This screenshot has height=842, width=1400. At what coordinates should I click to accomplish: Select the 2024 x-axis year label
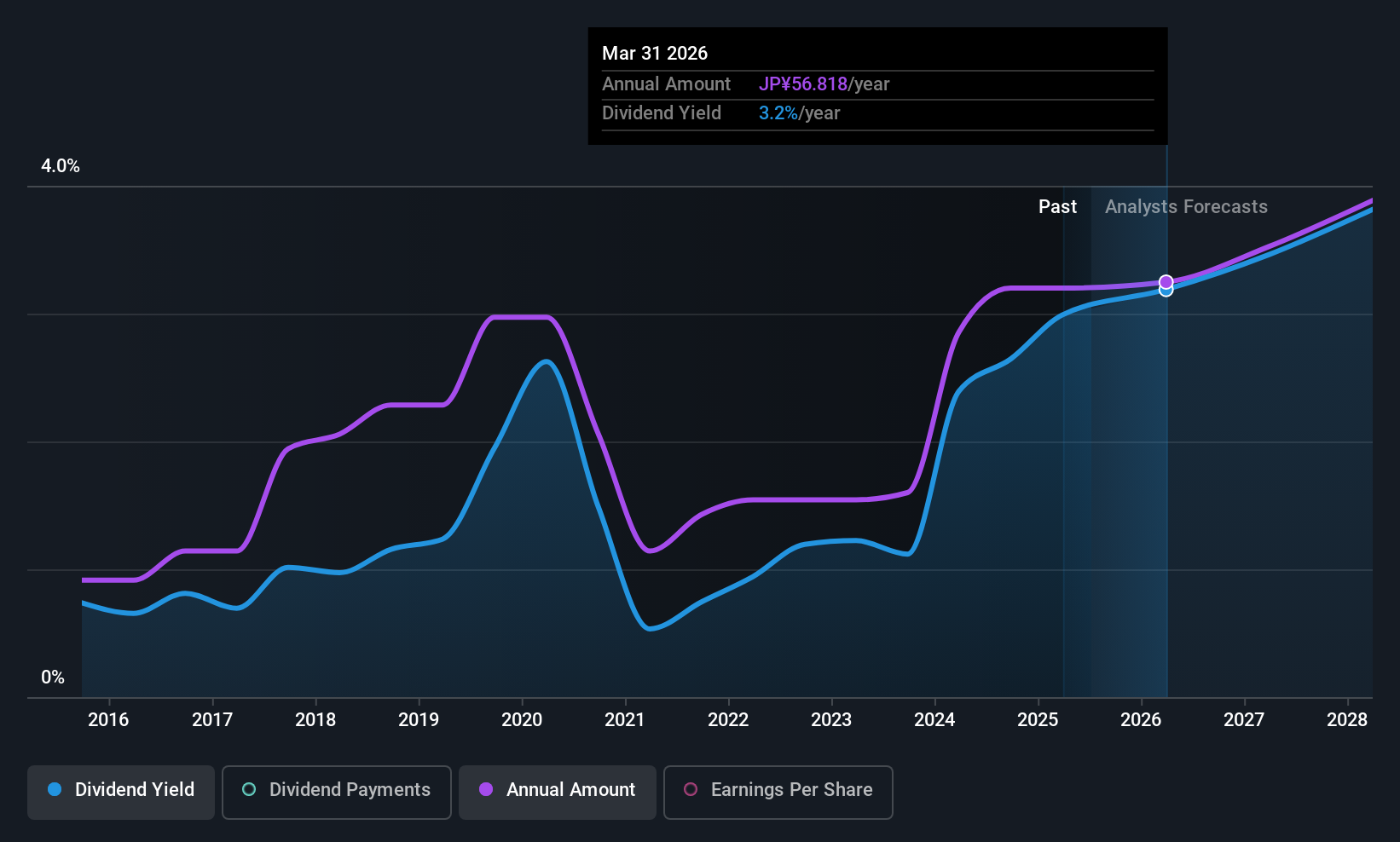pos(934,720)
